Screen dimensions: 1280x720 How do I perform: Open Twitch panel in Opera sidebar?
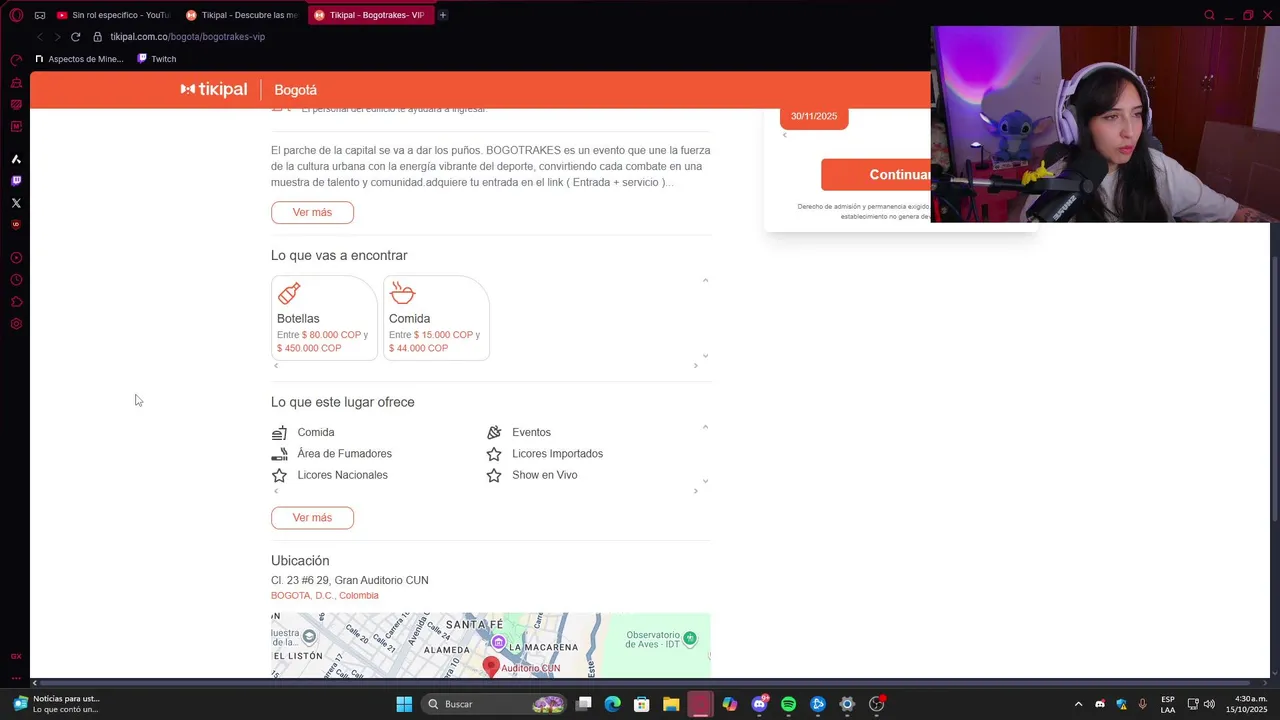click(x=16, y=181)
